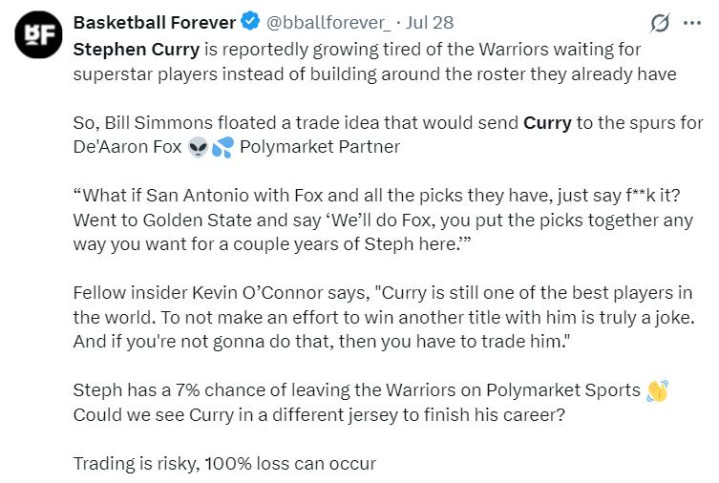Click the alien emoji after De'Aaron Fox

(198, 147)
